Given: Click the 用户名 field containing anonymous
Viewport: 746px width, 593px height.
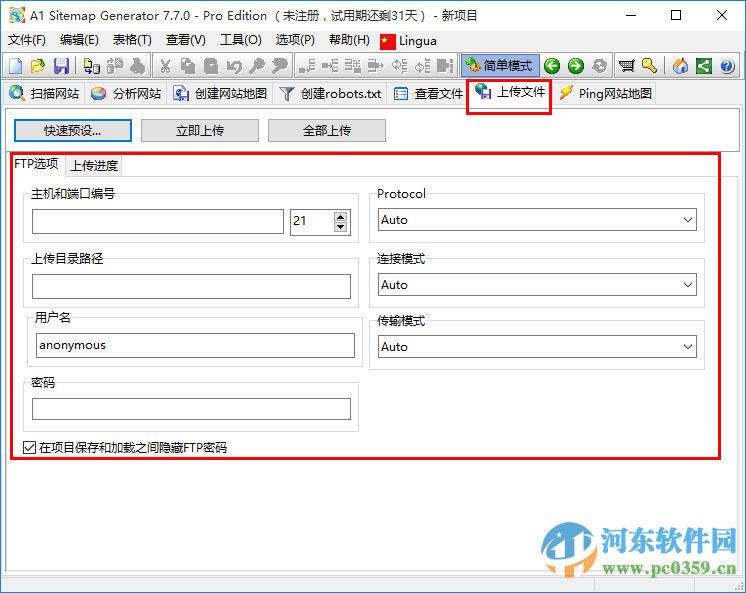Looking at the screenshot, I should [x=195, y=346].
